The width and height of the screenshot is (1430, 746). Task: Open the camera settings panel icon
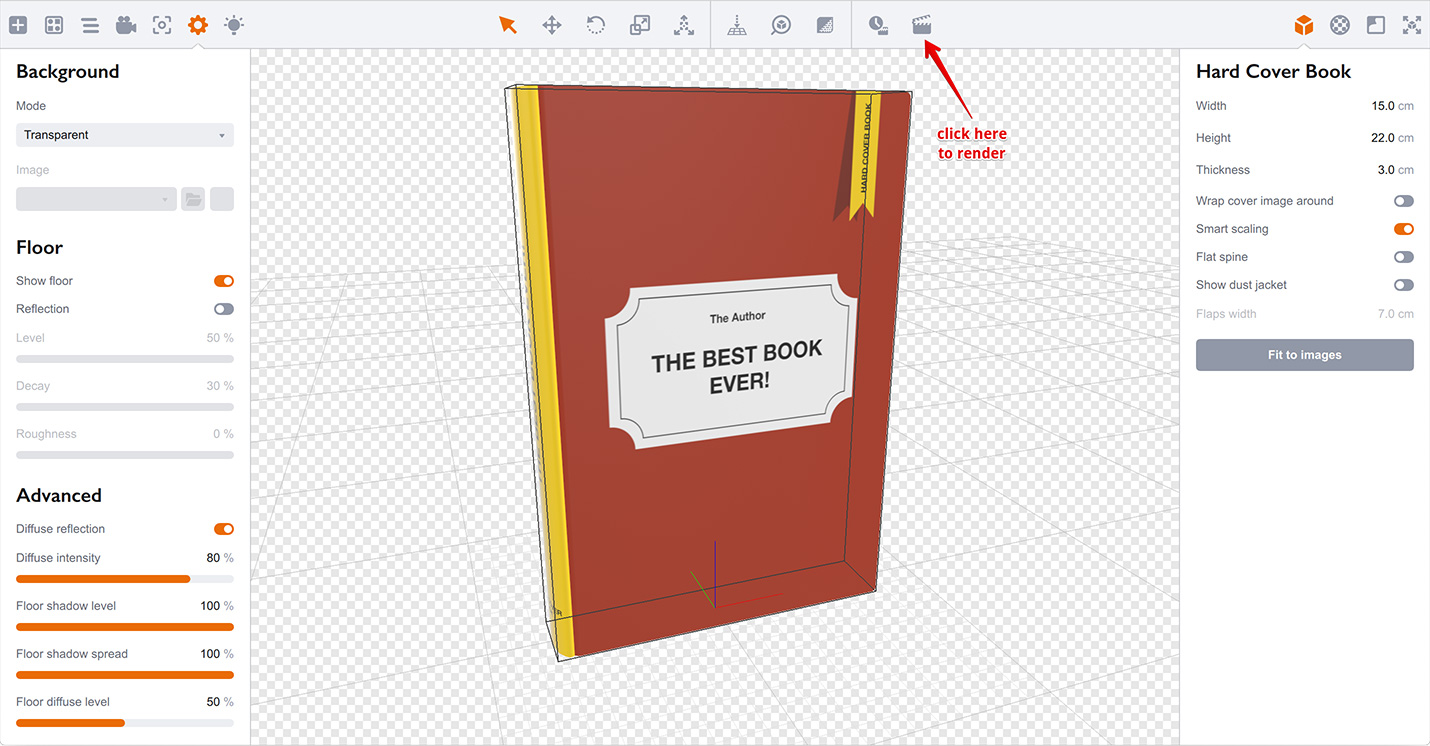coord(126,25)
